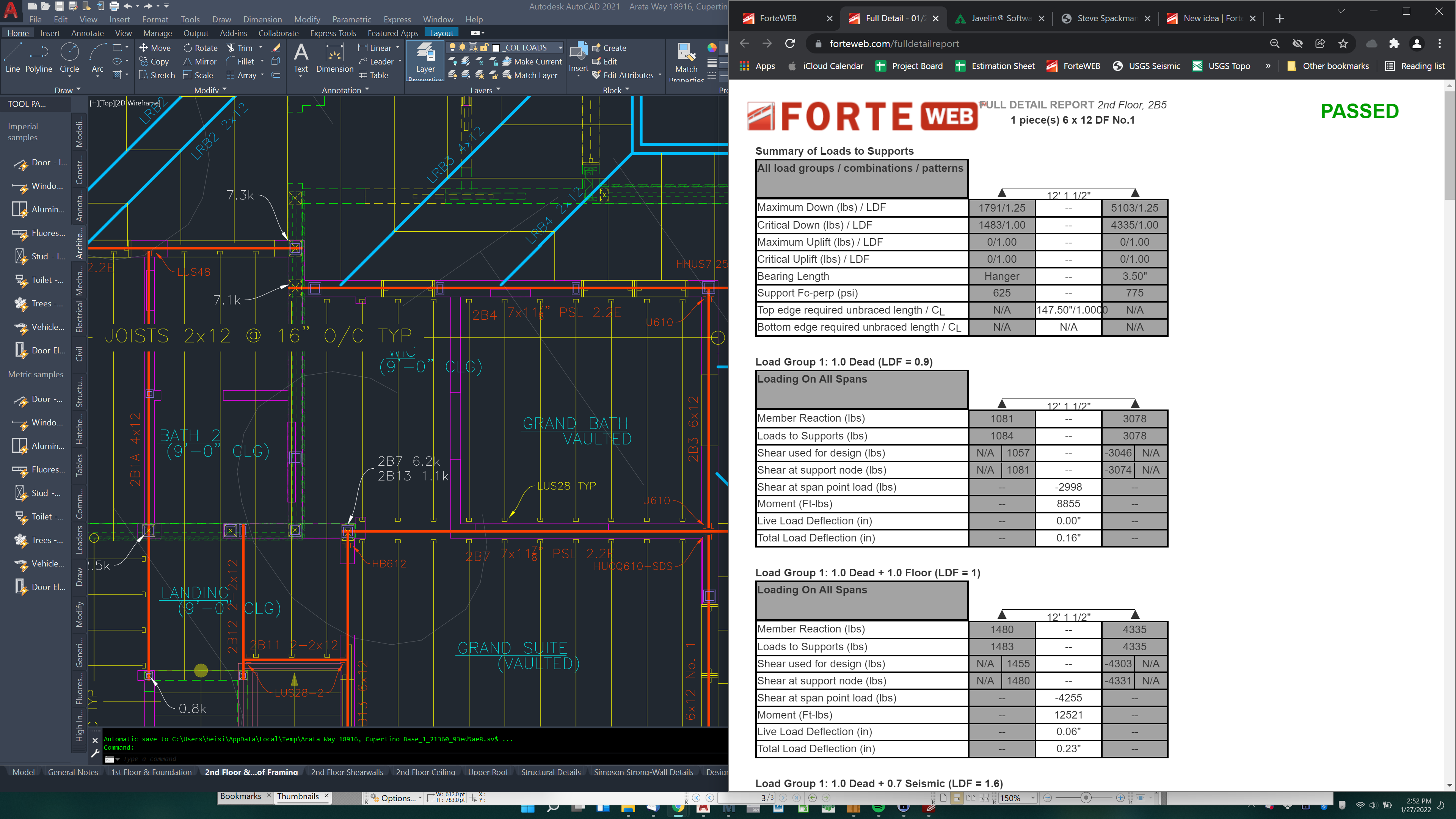Image resolution: width=1456 pixels, height=819 pixels.
Task: Open the Parametric menu
Action: coord(351,19)
